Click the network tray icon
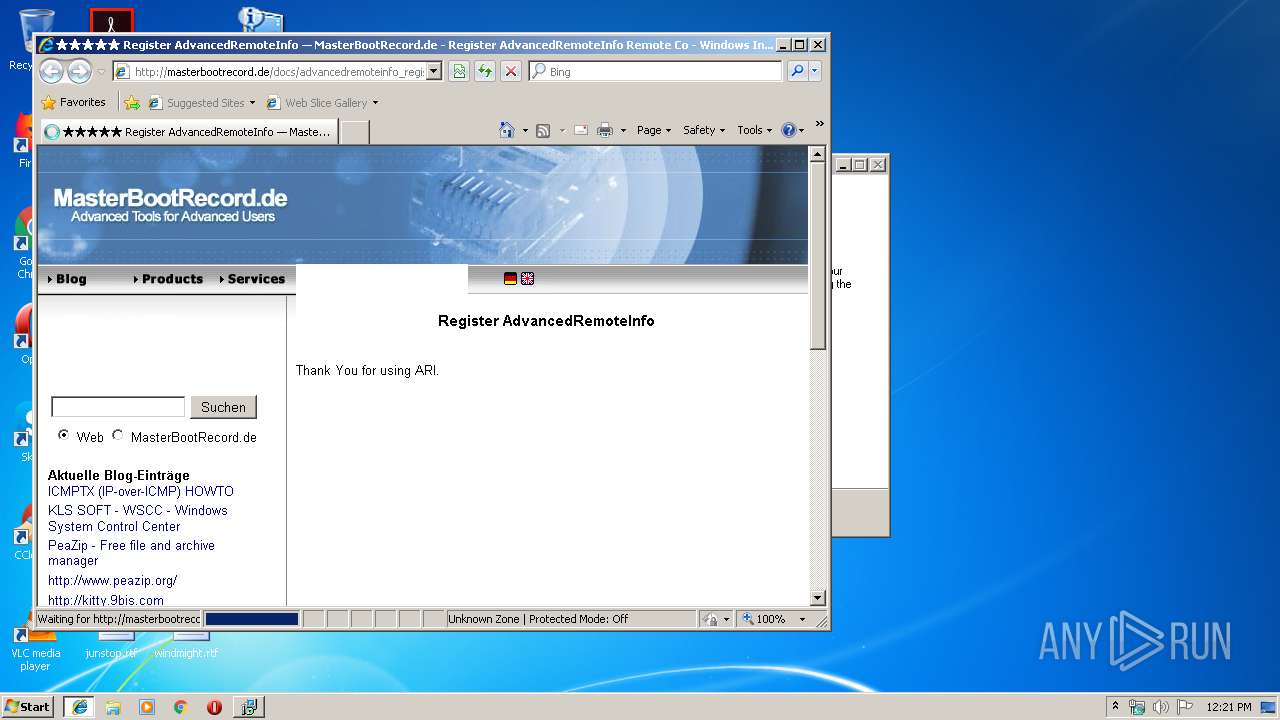 (x=1137, y=706)
